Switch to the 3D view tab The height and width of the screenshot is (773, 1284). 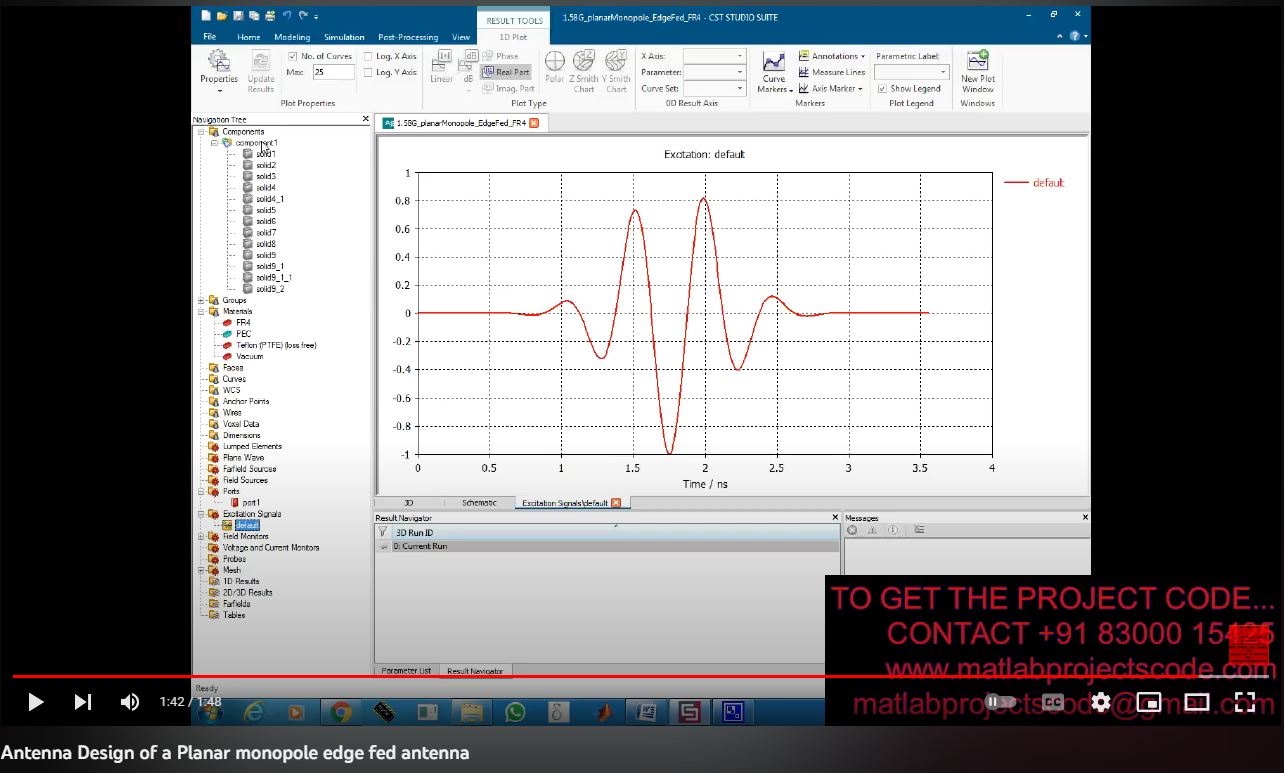(x=408, y=503)
